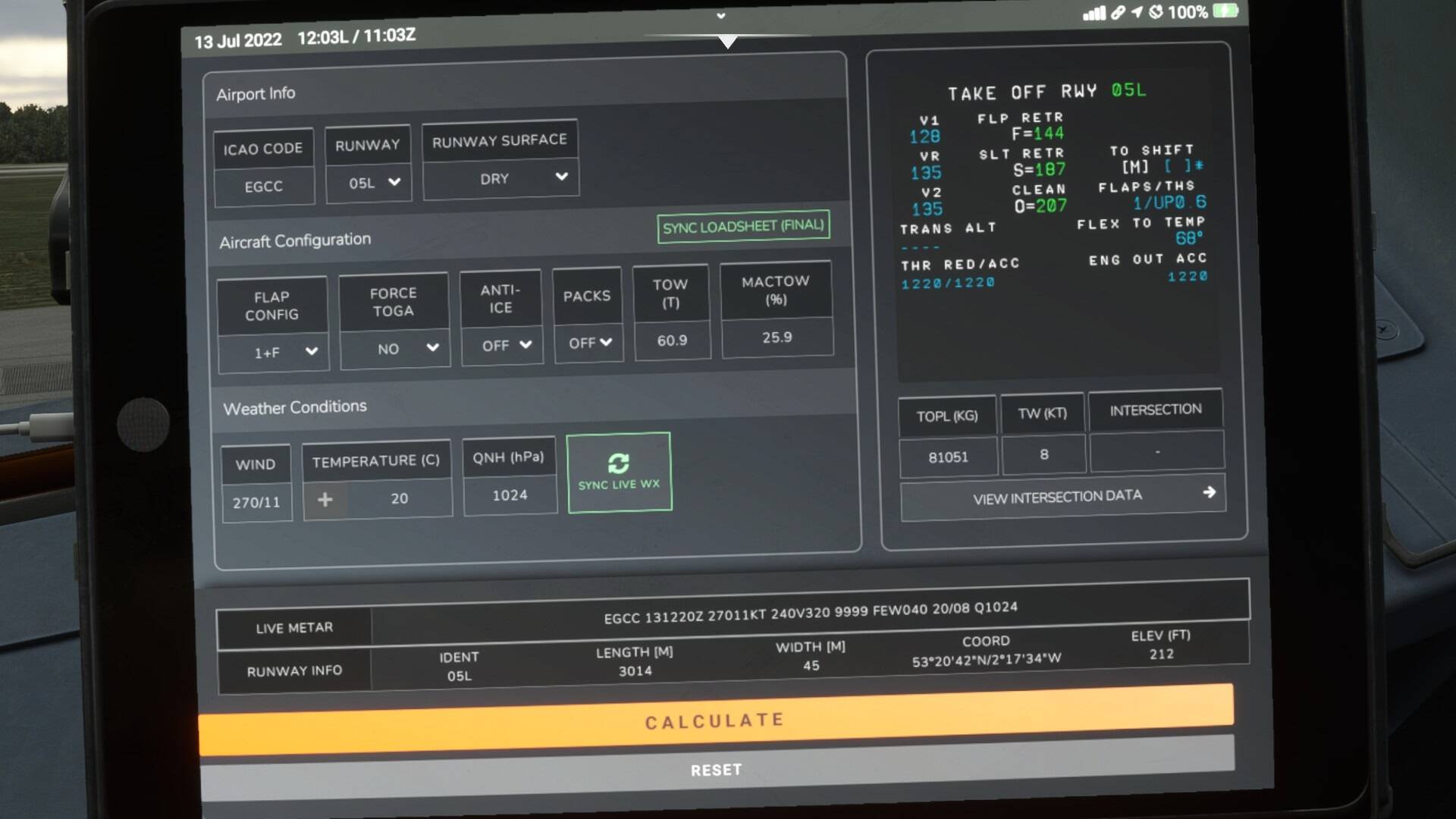Click the plus sign on the temperature field
The height and width of the screenshot is (819, 1456).
[325, 500]
